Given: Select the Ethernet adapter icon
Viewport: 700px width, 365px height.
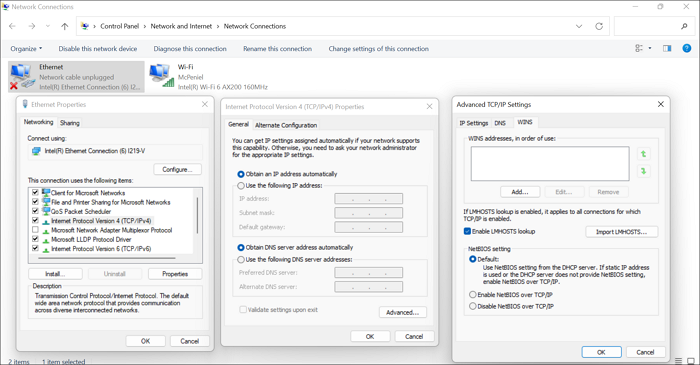Looking at the screenshot, I should [22, 77].
